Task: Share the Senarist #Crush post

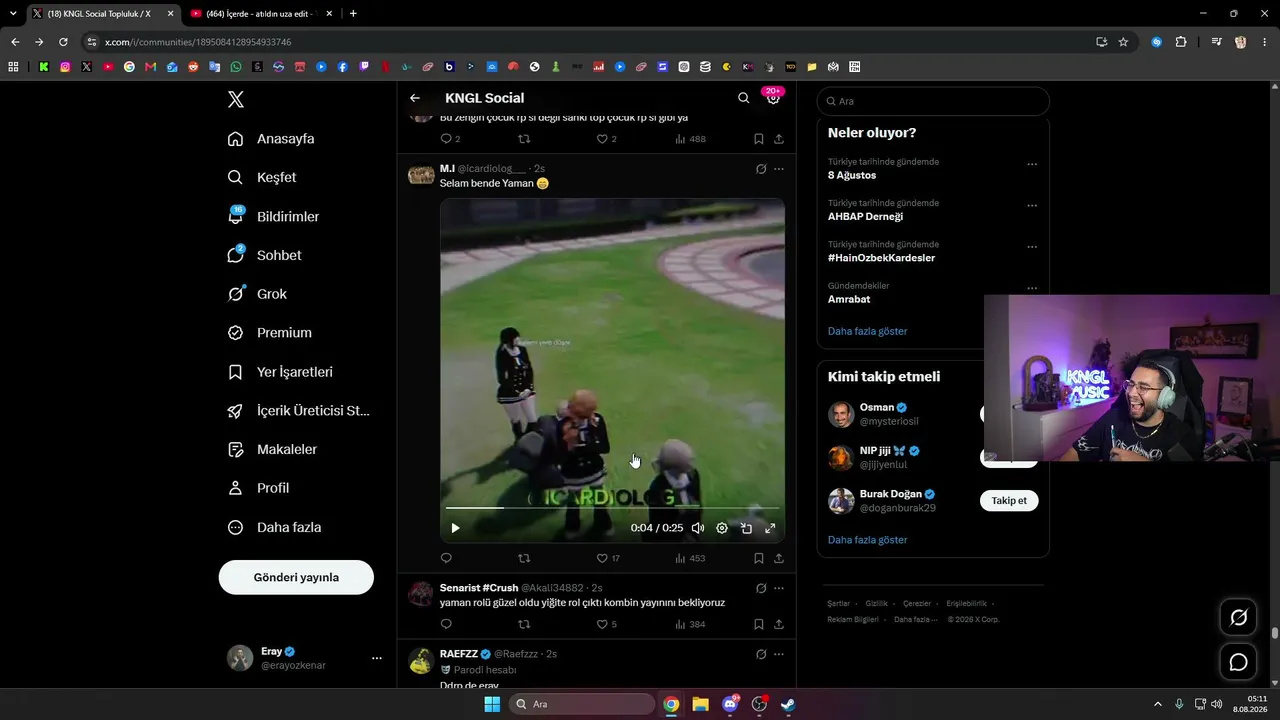Action: click(x=779, y=624)
